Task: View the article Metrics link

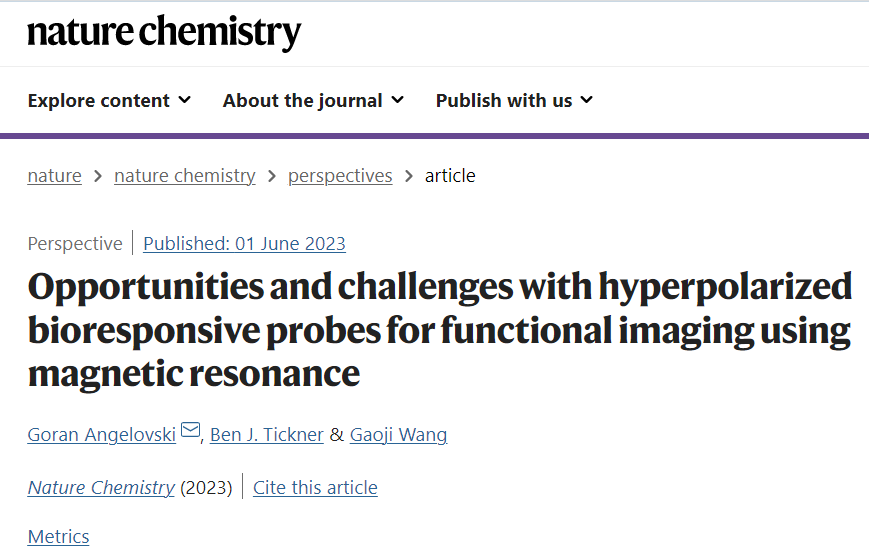Action: pyautogui.click(x=58, y=536)
